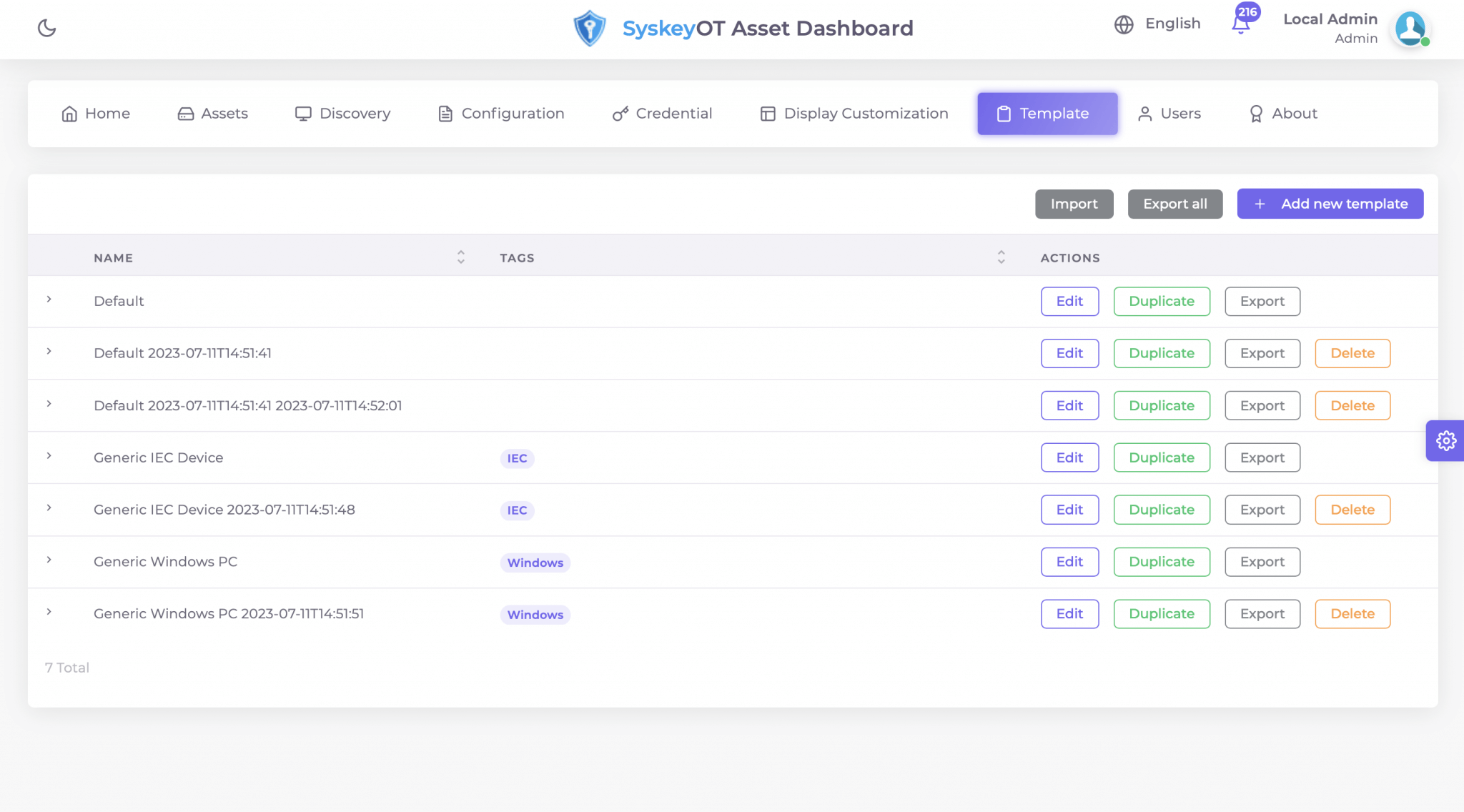Toggle dark mode with the moon icon
The image size is (1464, 812).
click(46, 28)
